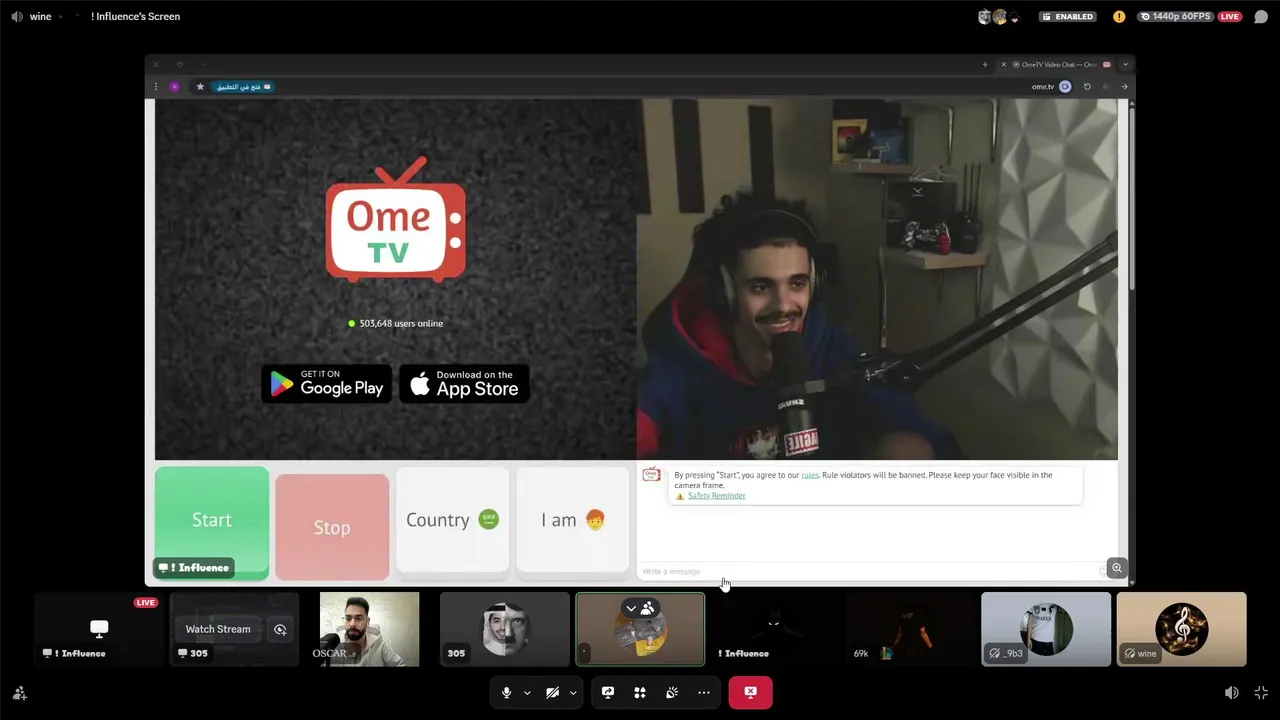
Task: Select the 69k participant tile
Action: point(911,629)
